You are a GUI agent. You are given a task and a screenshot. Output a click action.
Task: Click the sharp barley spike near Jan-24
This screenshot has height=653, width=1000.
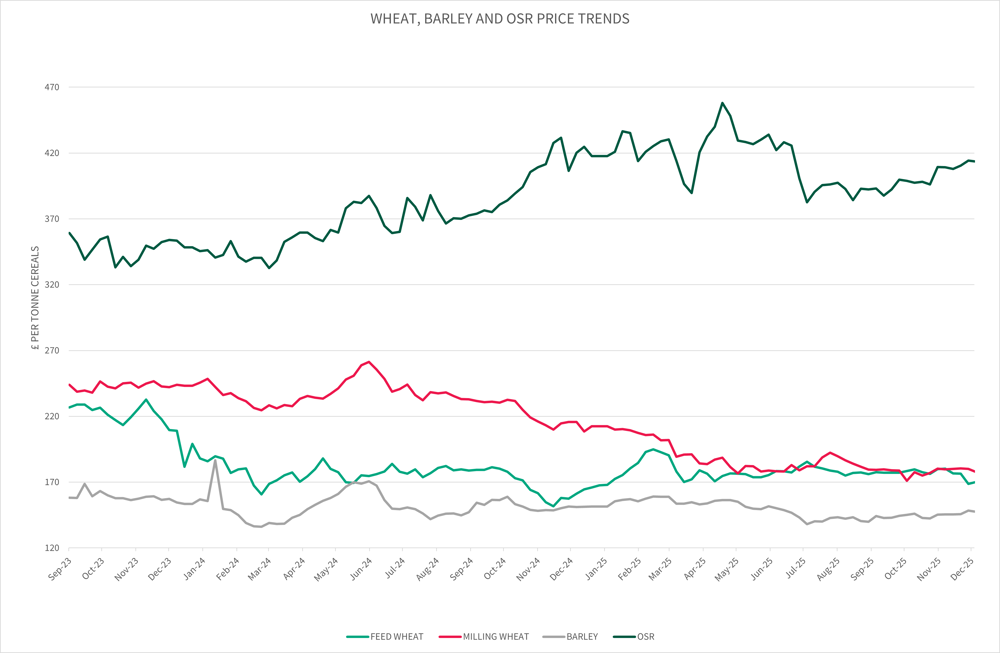[x=215, y=461]
